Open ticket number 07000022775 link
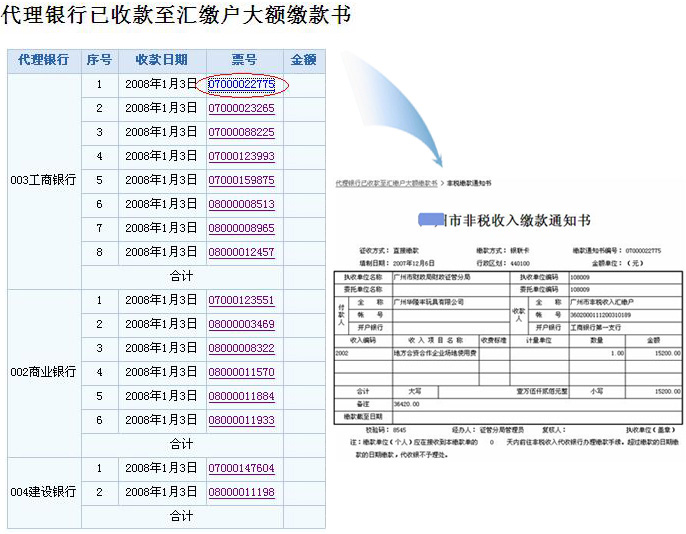Screen dimensions: 686x534 click(x=241, y=84)
